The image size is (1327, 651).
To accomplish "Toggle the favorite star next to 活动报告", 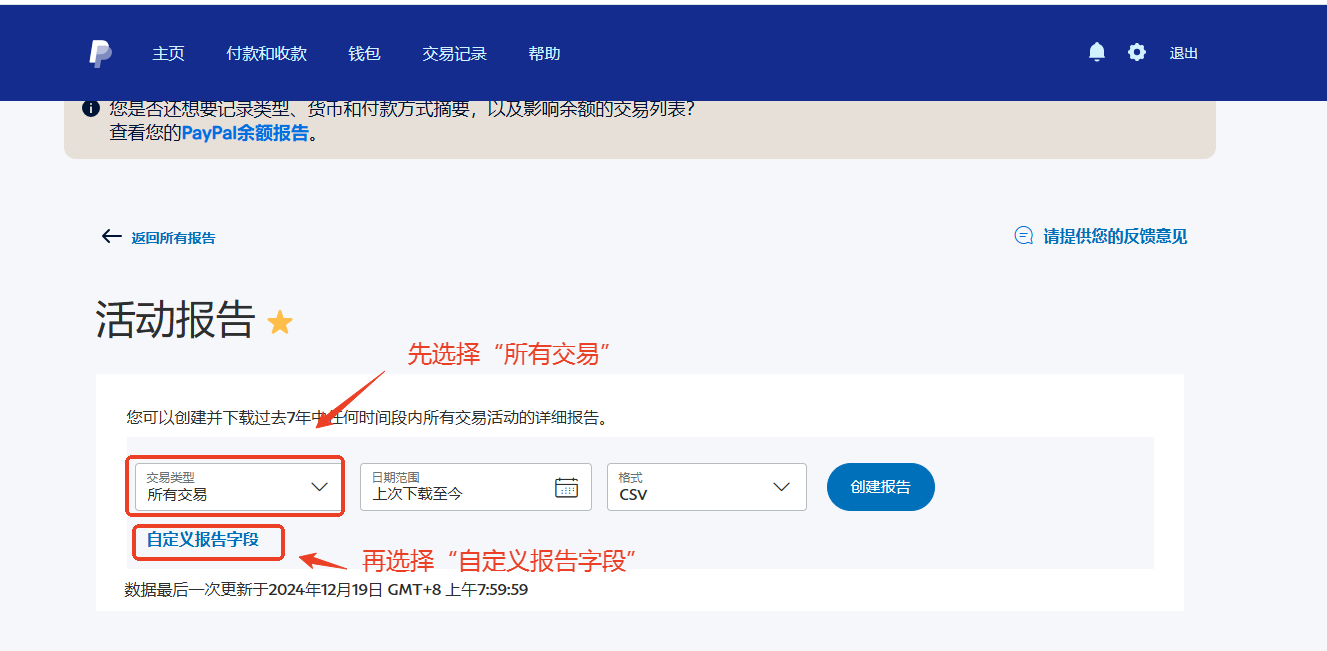I will click(x=280, y=322).
